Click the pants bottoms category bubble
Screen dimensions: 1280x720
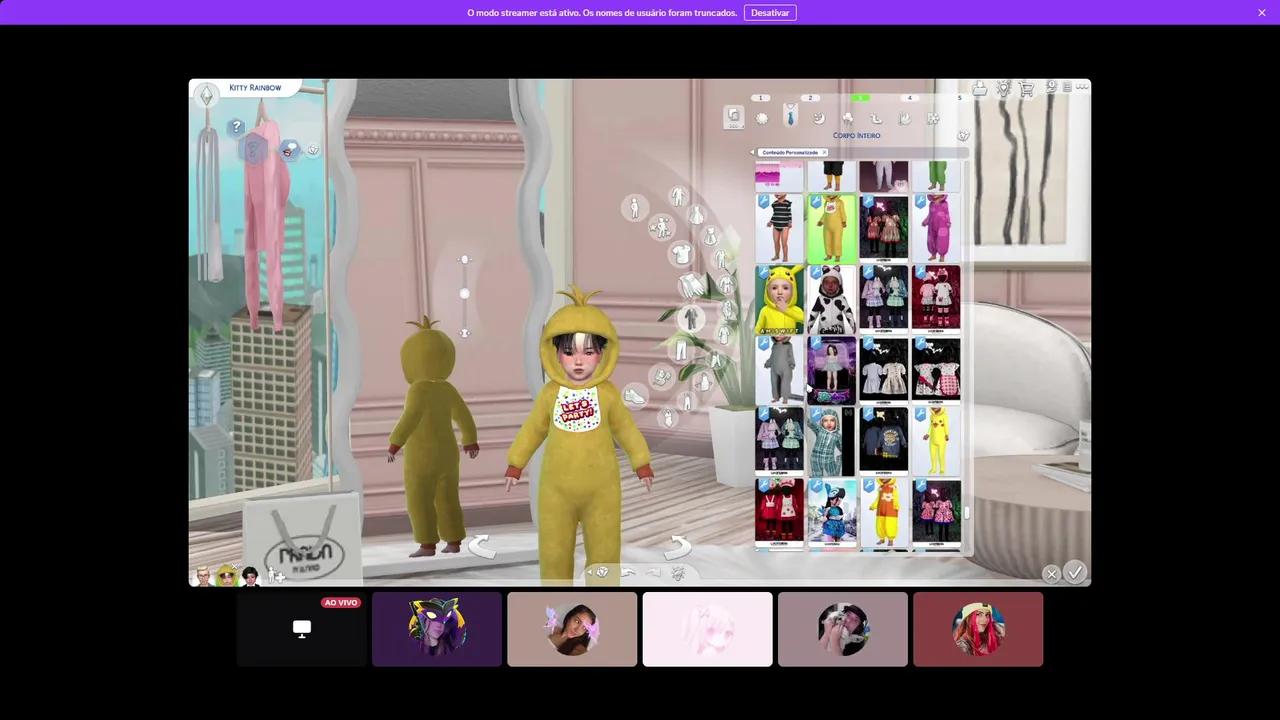tap(682, 350)
